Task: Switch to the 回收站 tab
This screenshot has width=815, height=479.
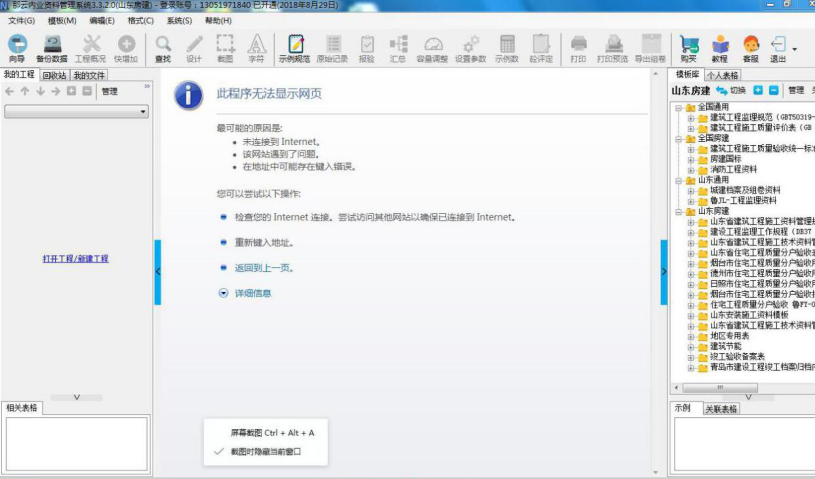Action: click(x=53, y=75)
